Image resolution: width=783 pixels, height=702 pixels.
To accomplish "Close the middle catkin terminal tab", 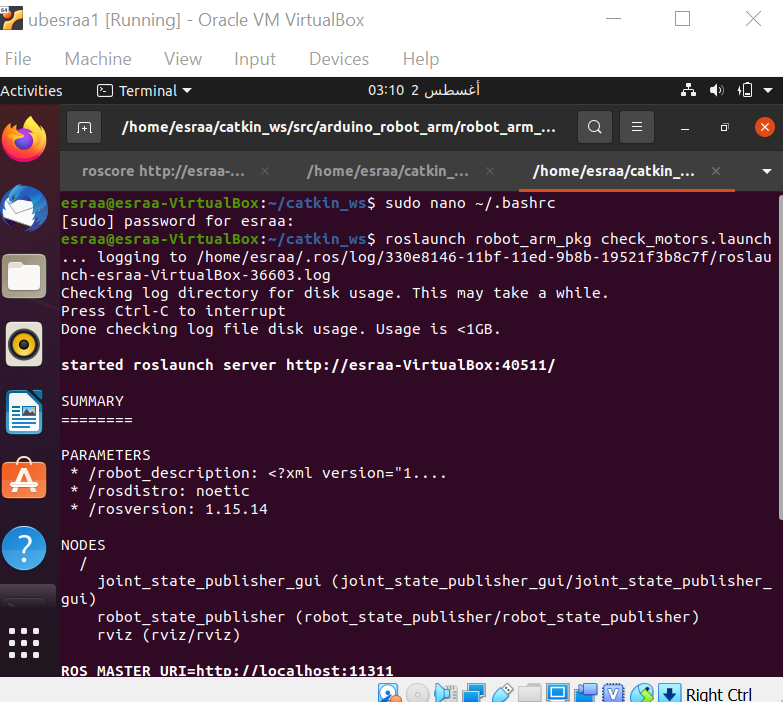I will [490, 171].
